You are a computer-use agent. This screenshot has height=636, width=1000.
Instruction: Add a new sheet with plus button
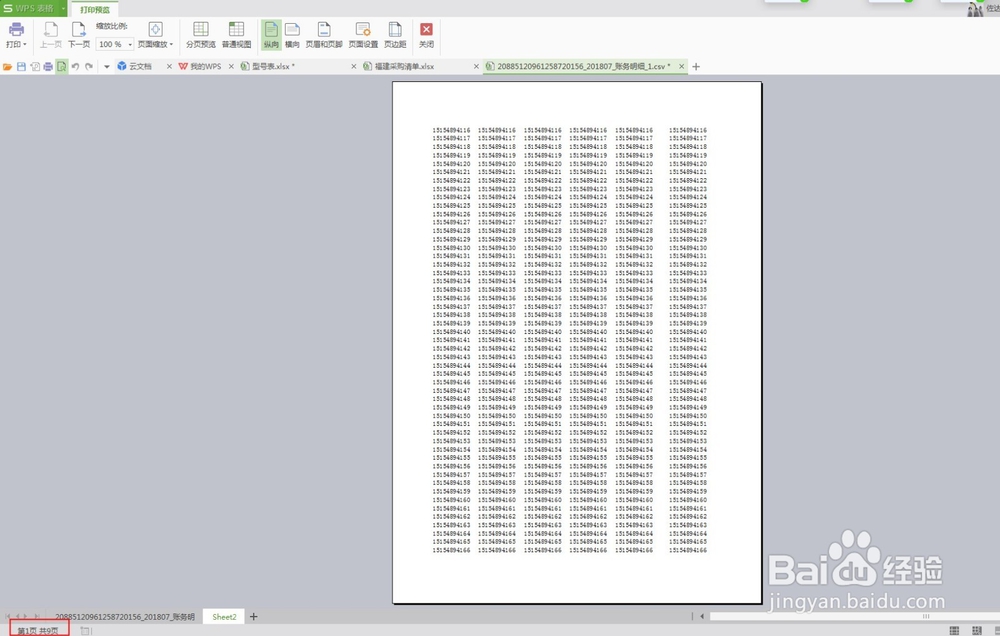(x=253, y=617)
